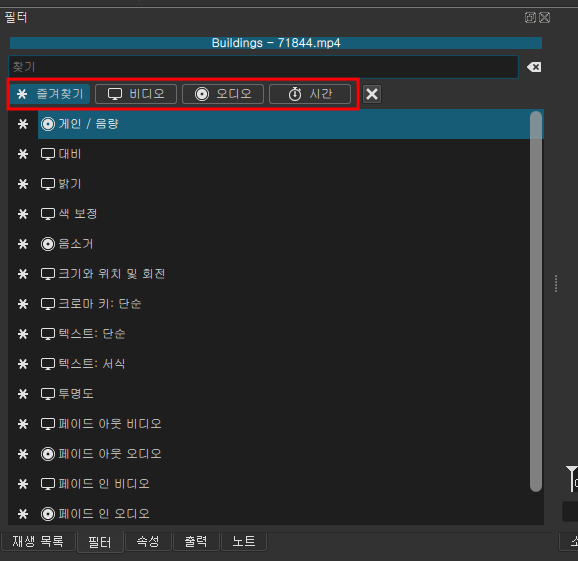Unfavorite 밝기 via its star

click(23, 184)
